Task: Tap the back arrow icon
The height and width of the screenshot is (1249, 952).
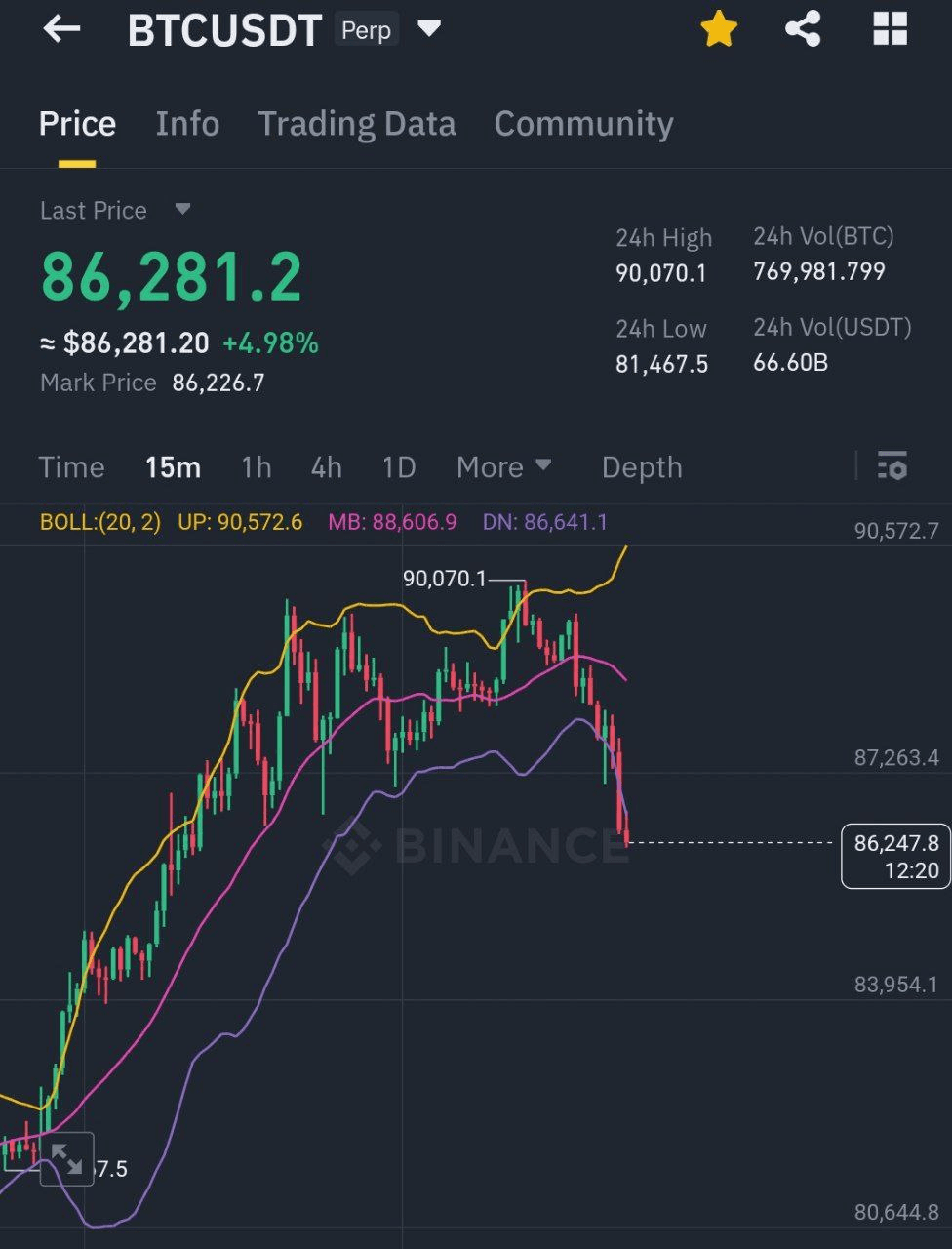Action: pos(61,29)
